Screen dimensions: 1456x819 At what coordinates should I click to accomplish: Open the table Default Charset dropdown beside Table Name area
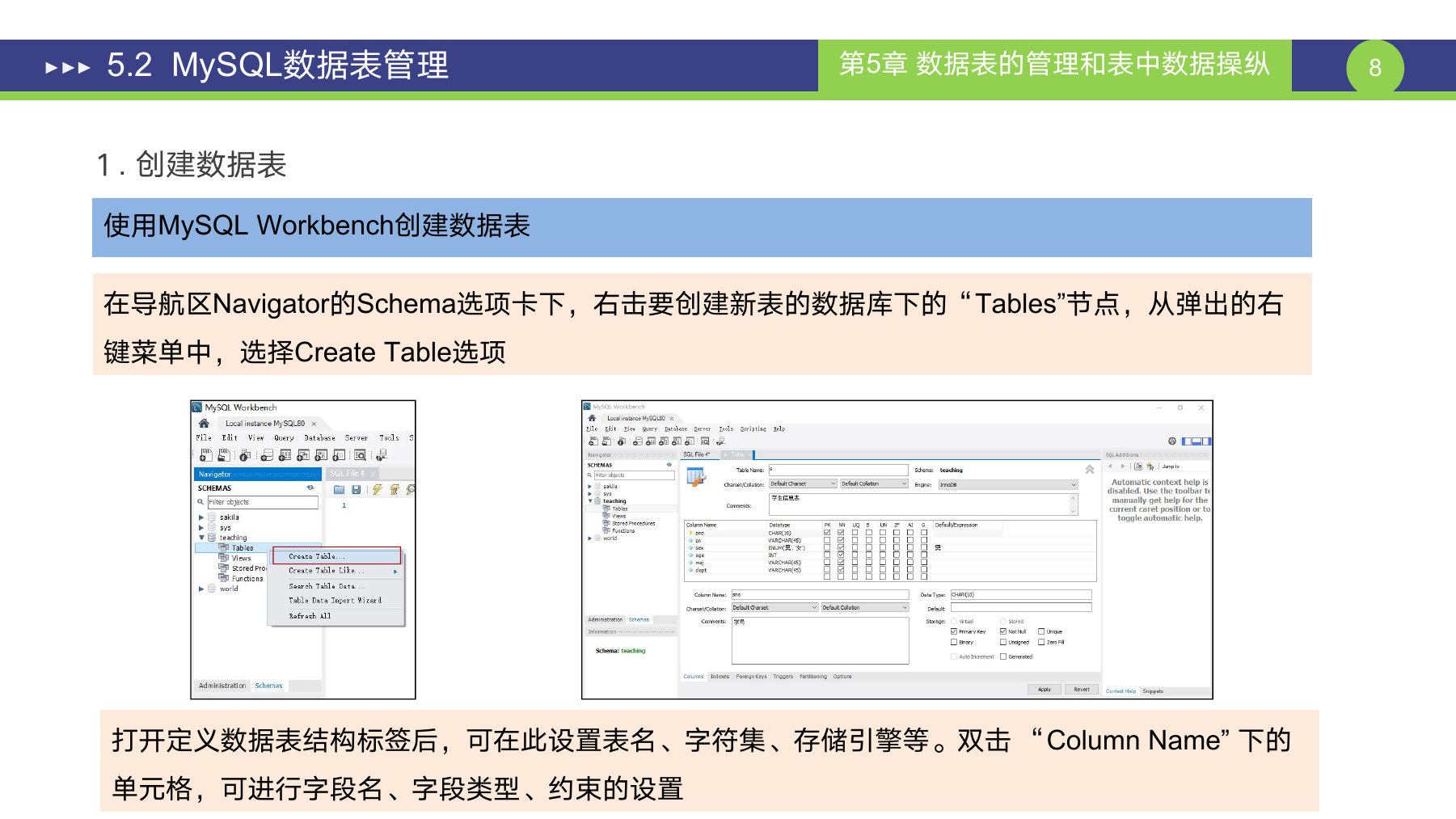pyautogui.click(x=803, y=483)
